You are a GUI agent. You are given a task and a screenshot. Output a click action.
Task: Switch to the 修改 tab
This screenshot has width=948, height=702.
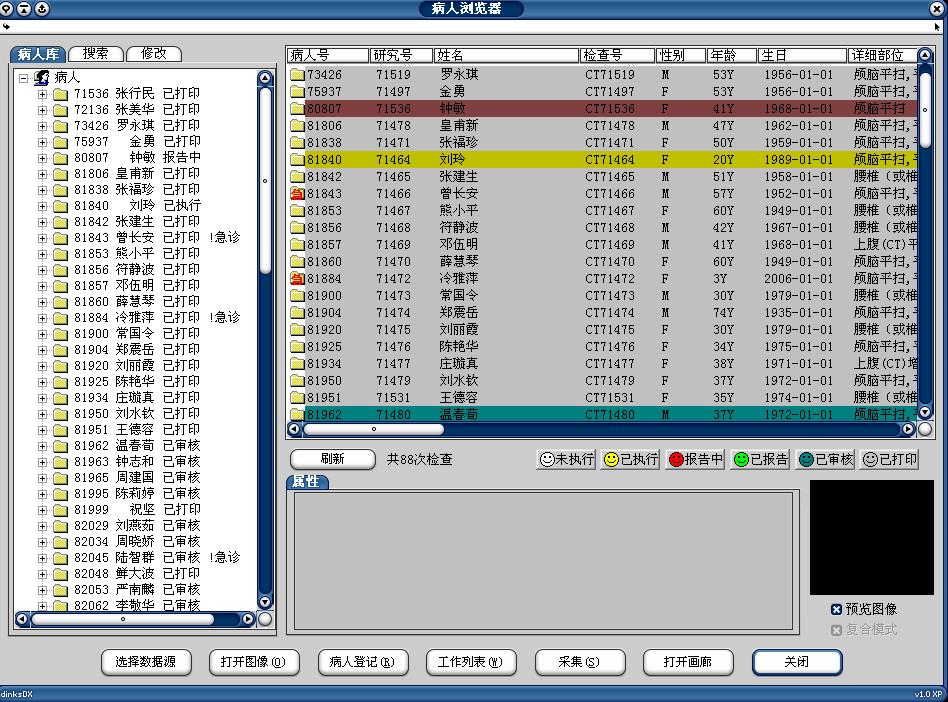tap(154, 54)
